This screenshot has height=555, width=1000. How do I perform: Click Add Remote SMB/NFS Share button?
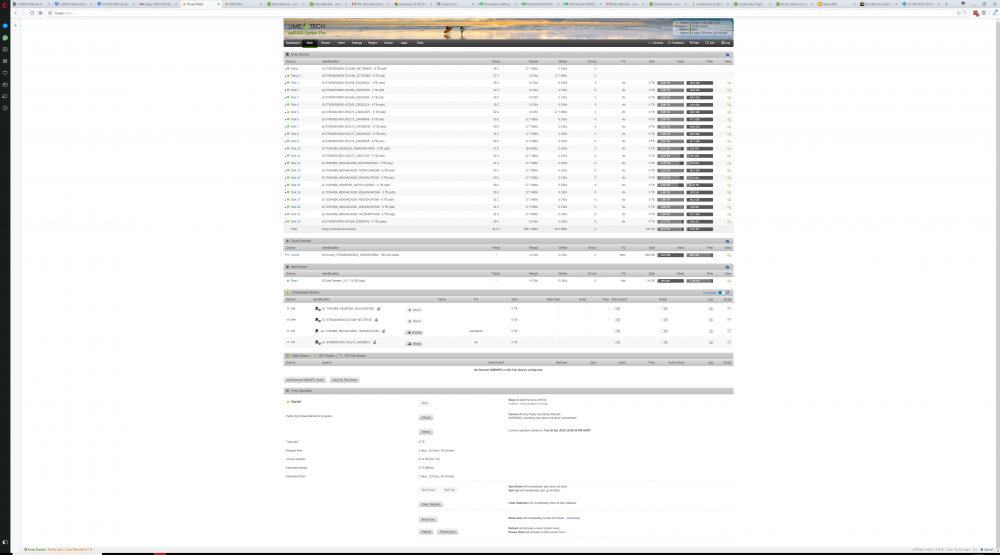point(305,380)
